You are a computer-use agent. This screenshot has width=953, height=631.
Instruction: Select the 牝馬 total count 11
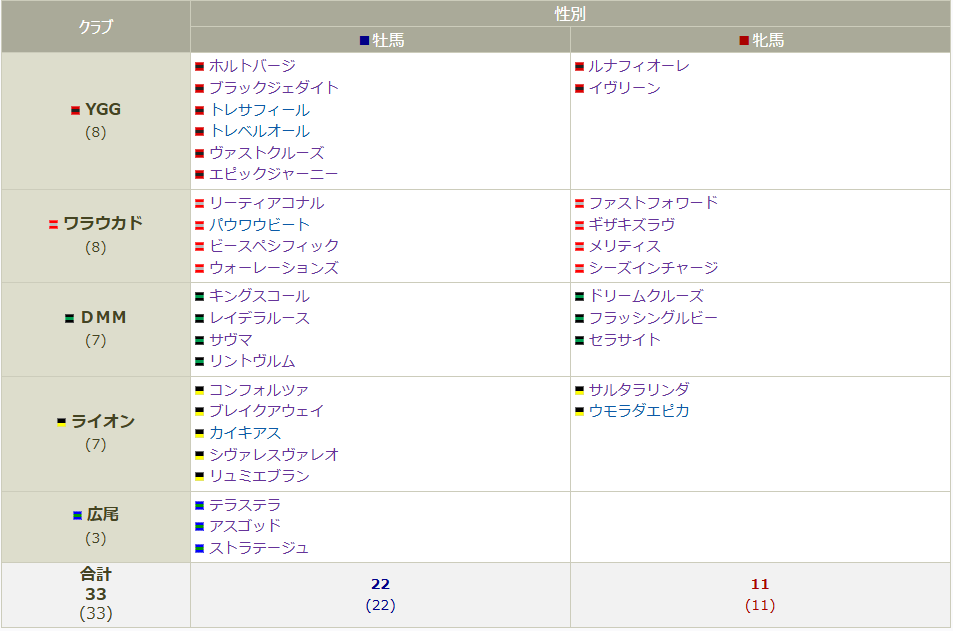tap(760, 584)
